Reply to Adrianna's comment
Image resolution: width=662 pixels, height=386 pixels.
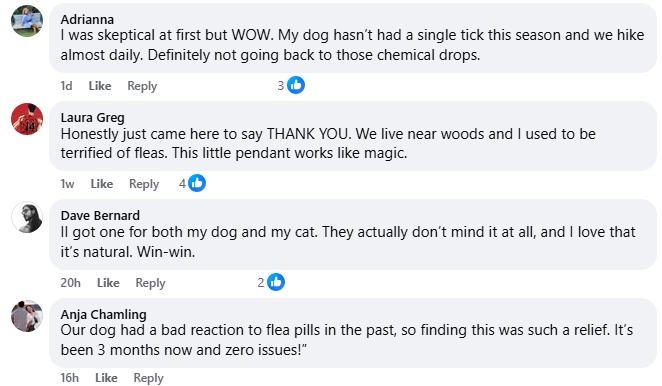click(142, 86)
